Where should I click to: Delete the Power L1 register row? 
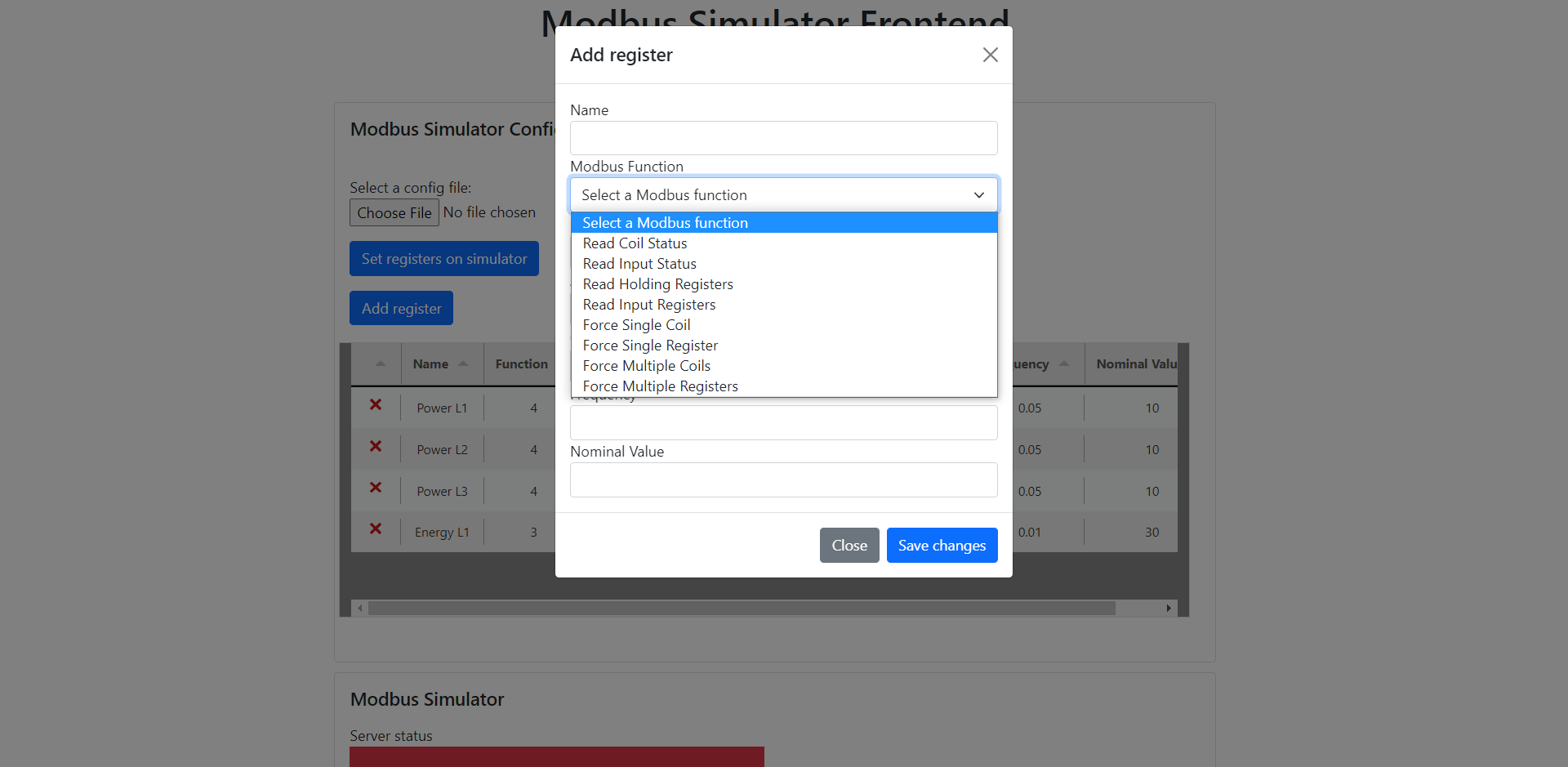point(376,405)
